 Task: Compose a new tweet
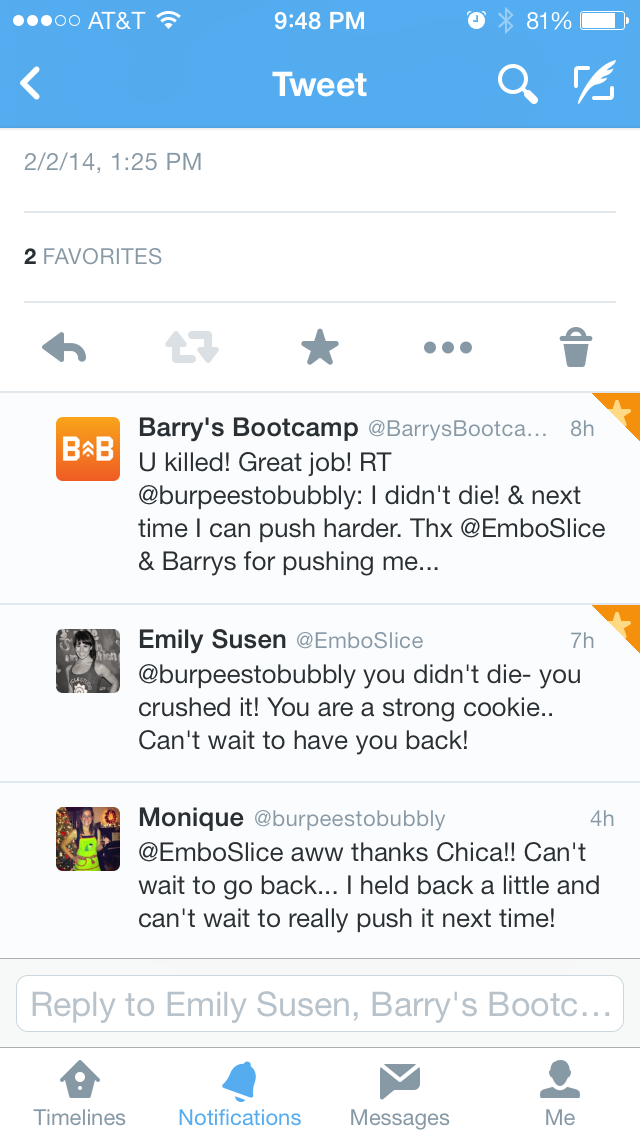coord(594,84)
